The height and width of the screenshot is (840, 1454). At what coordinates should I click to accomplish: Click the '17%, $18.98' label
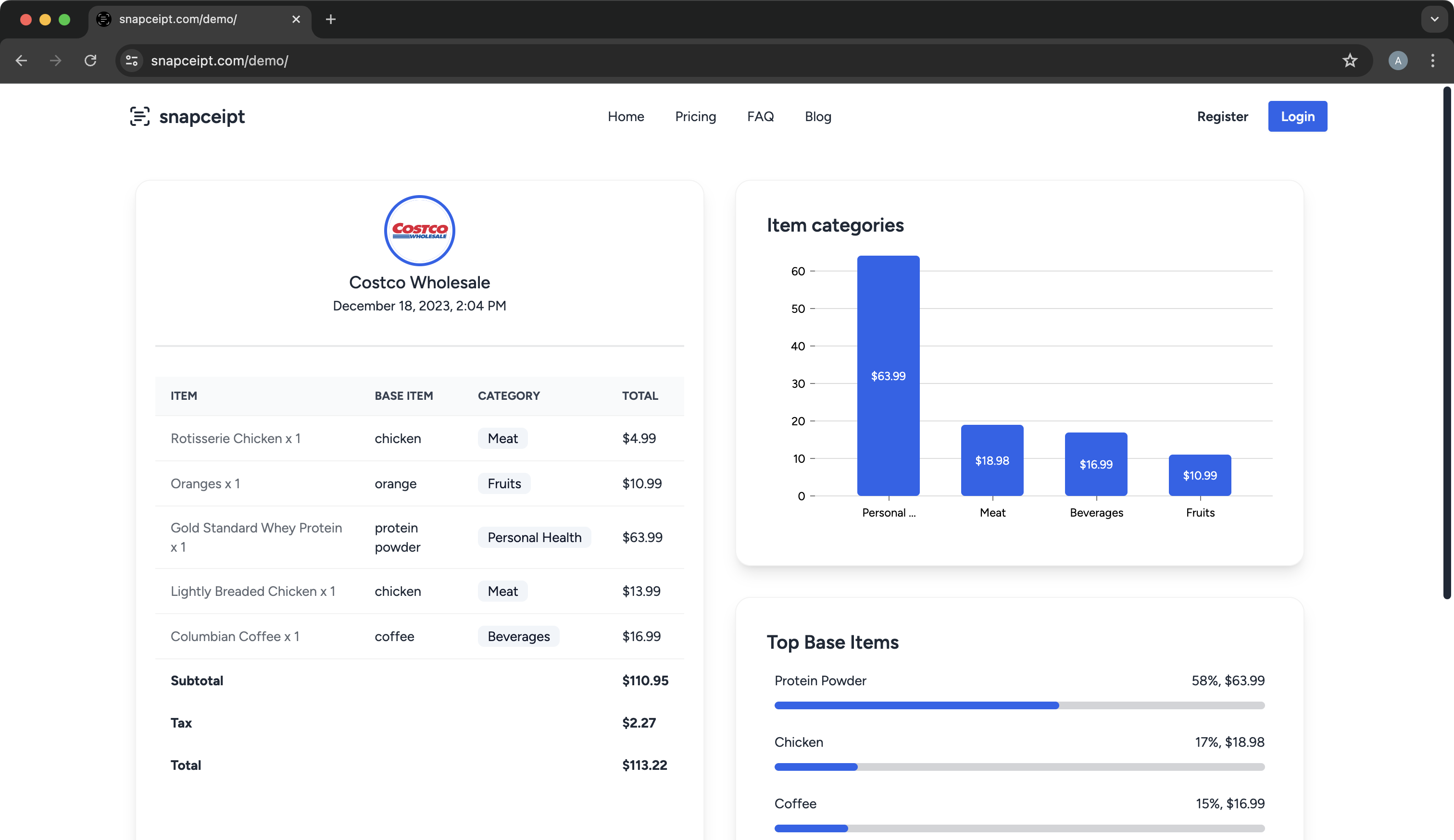click(x=1229, y=742)
